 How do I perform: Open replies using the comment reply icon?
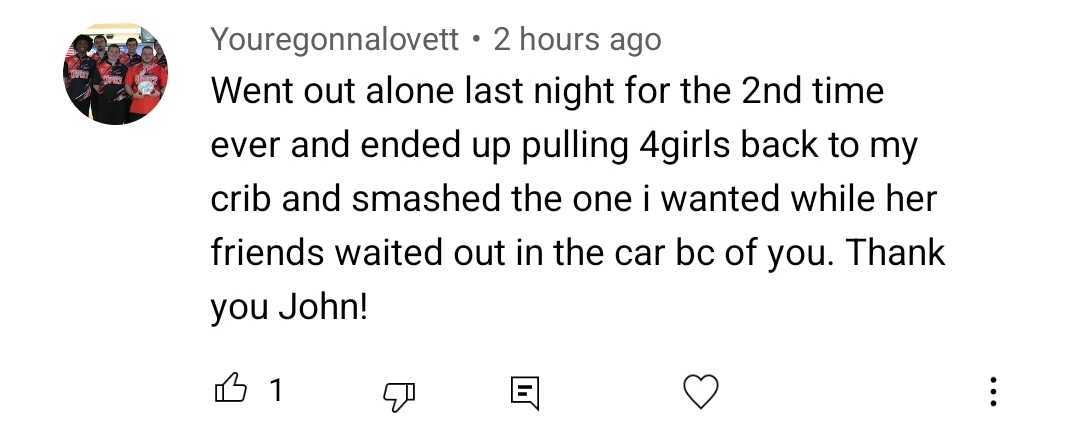(524, 392)
